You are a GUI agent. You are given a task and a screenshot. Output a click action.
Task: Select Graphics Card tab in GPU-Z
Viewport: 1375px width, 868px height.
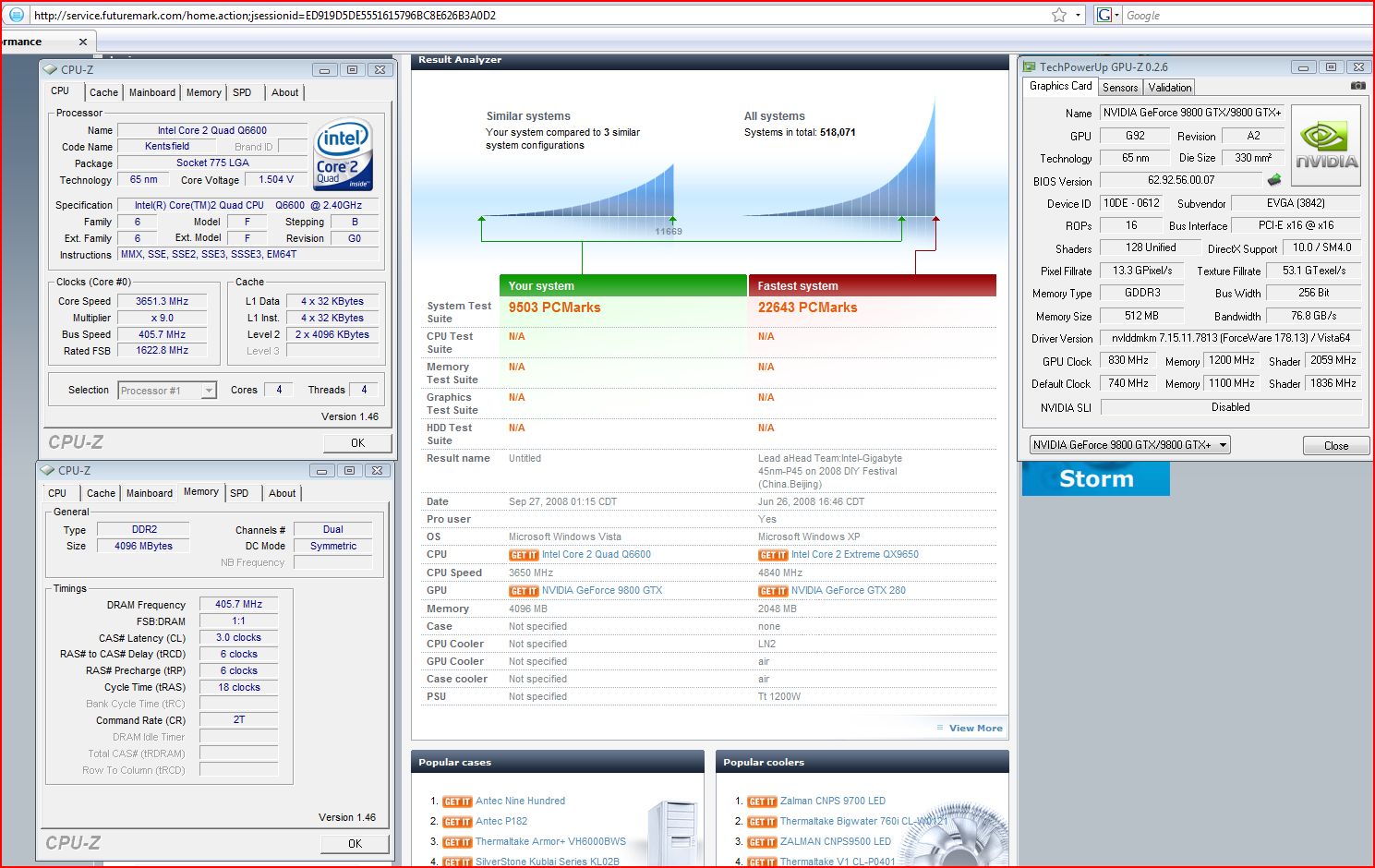click(x=1060, y=86)
